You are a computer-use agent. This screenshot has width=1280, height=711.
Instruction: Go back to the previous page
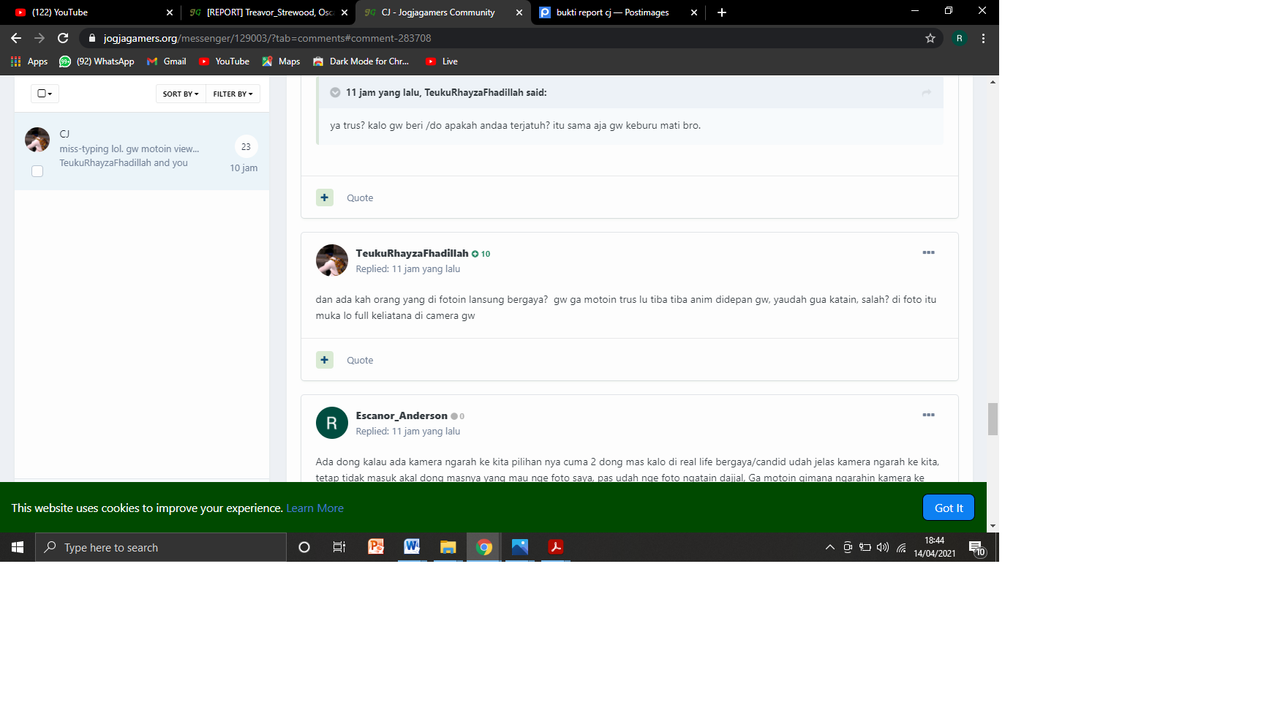pyautogui.click(x=15, y=38)
